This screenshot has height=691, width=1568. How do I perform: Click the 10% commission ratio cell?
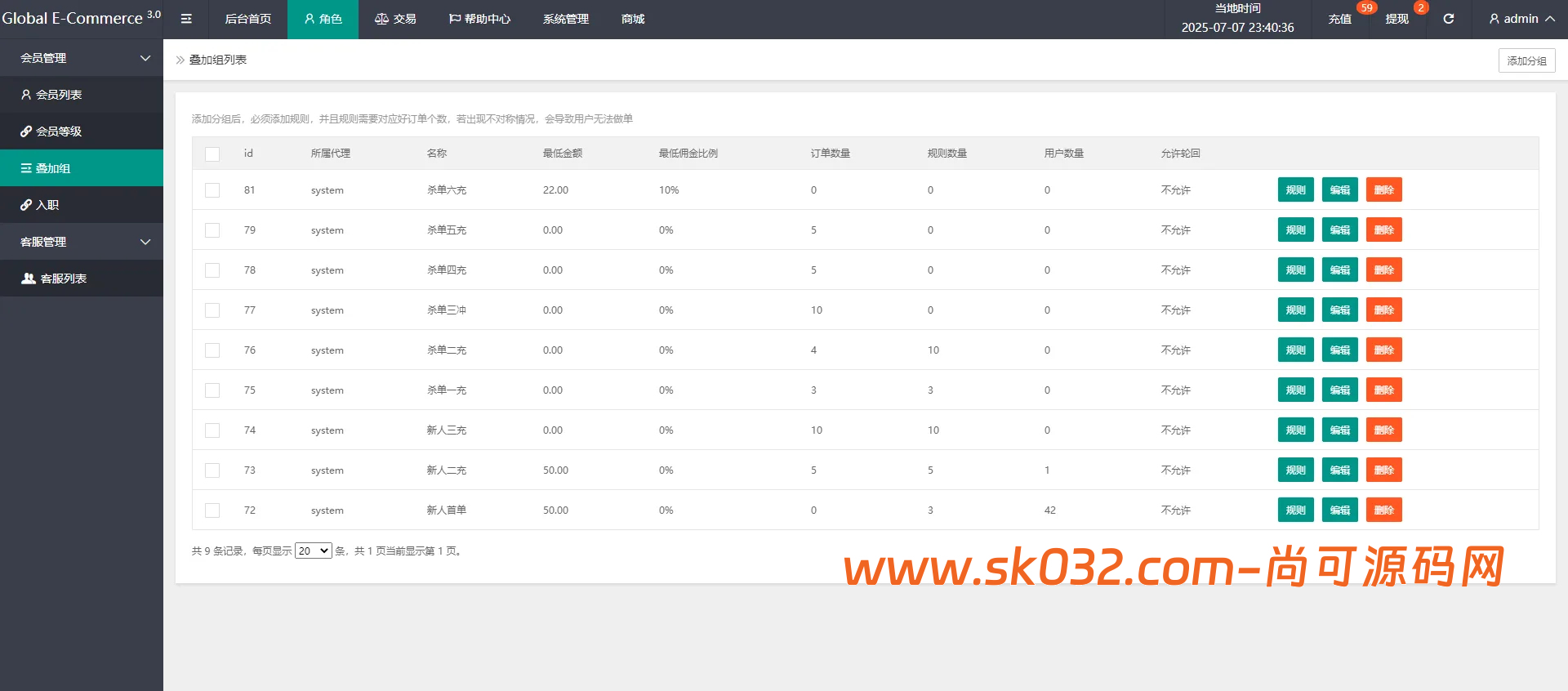[x=669, y=189]
